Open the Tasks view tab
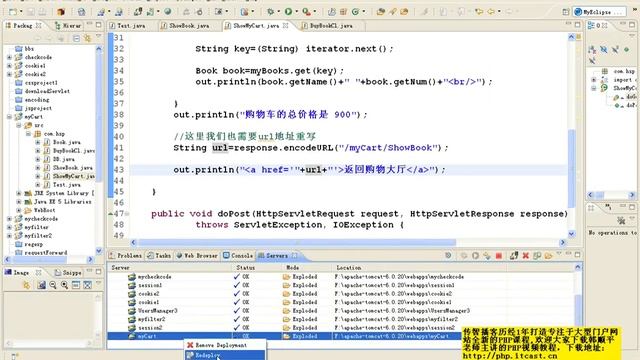The image size is (640, 360). pos(159,256)
